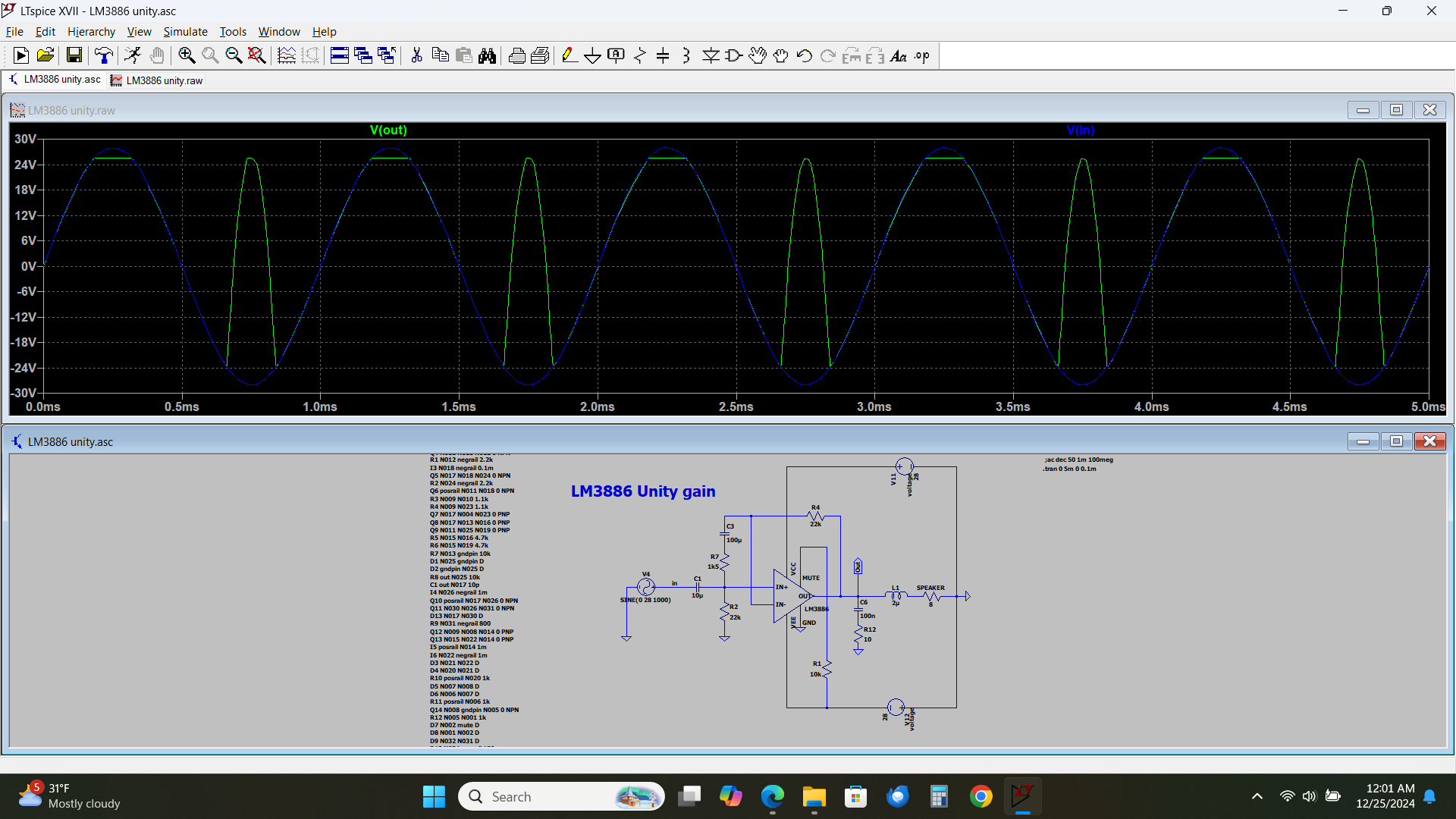Image resolution: width=1456 pixels, height=819 pixels.
Task: Zoom in with the magnifier plus icon
Action: (x=187, y=55)
